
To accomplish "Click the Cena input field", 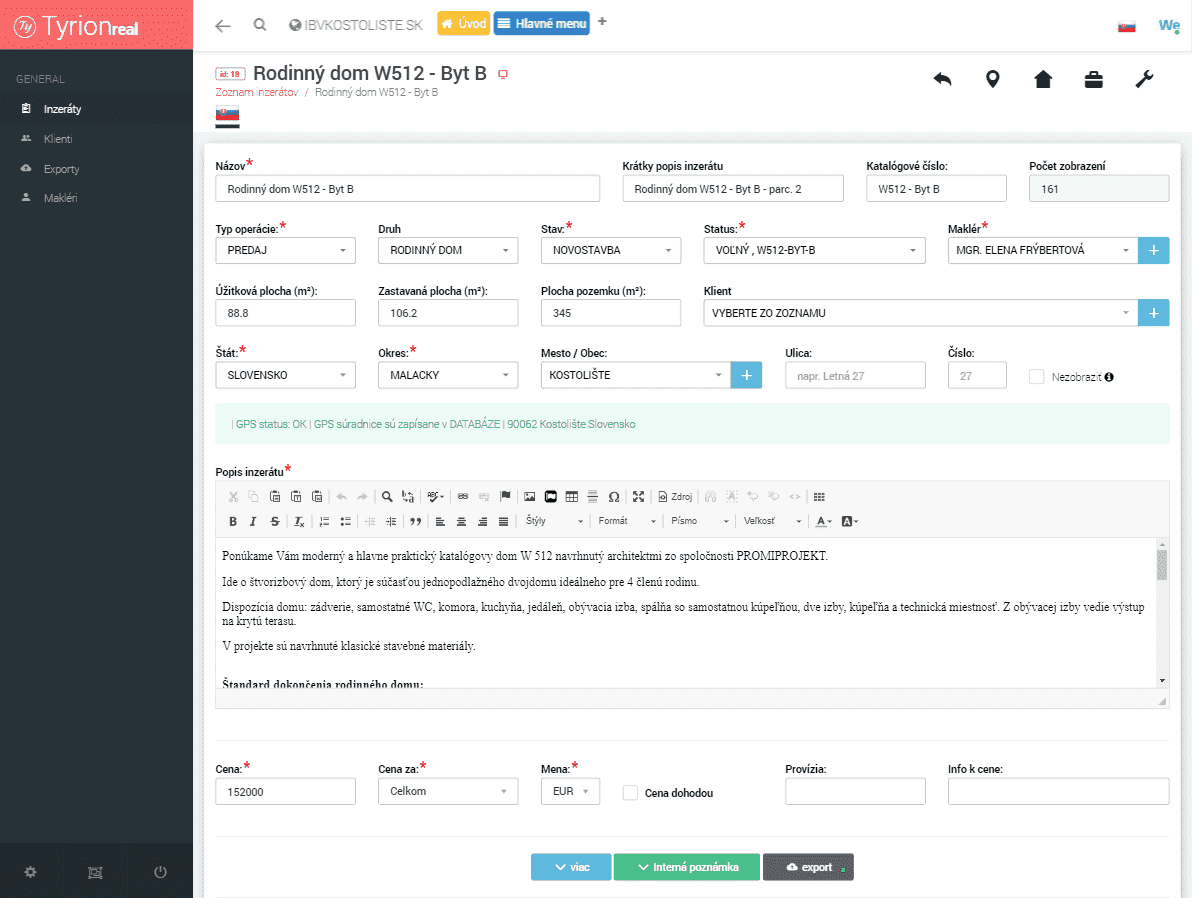I will click(x=285, y=791).
